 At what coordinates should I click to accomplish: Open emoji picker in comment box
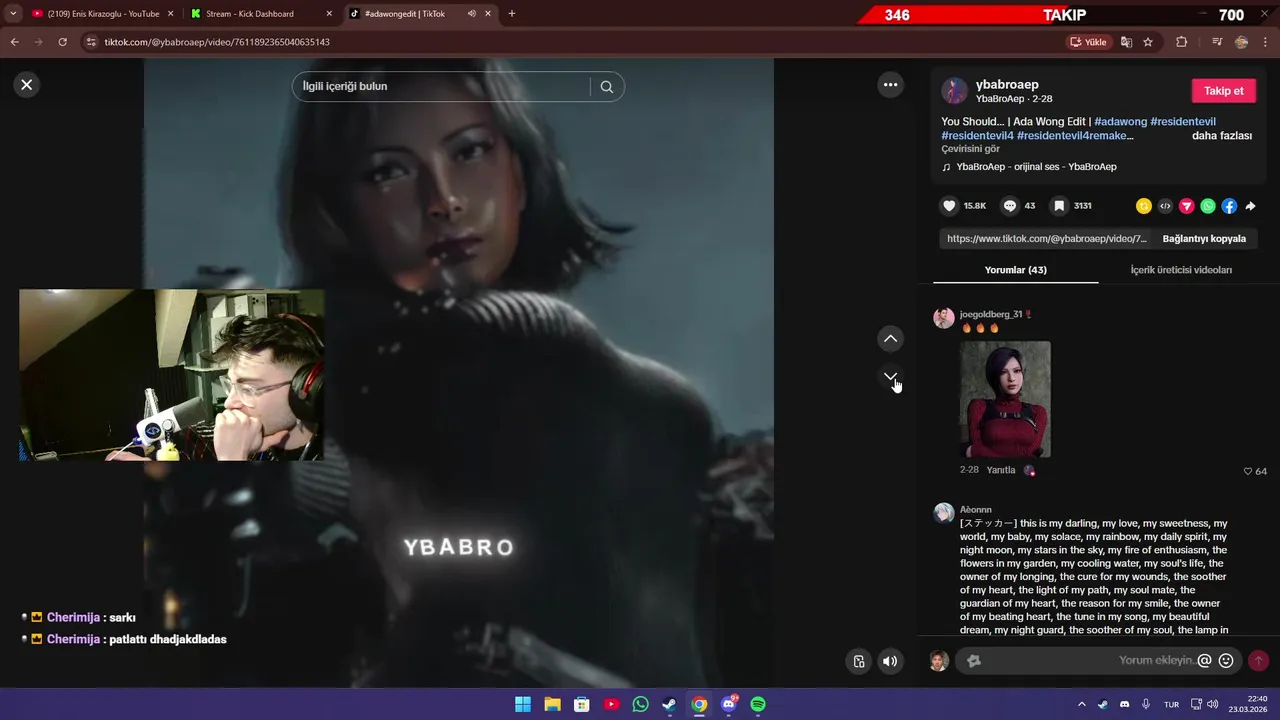pos(1226,661)
